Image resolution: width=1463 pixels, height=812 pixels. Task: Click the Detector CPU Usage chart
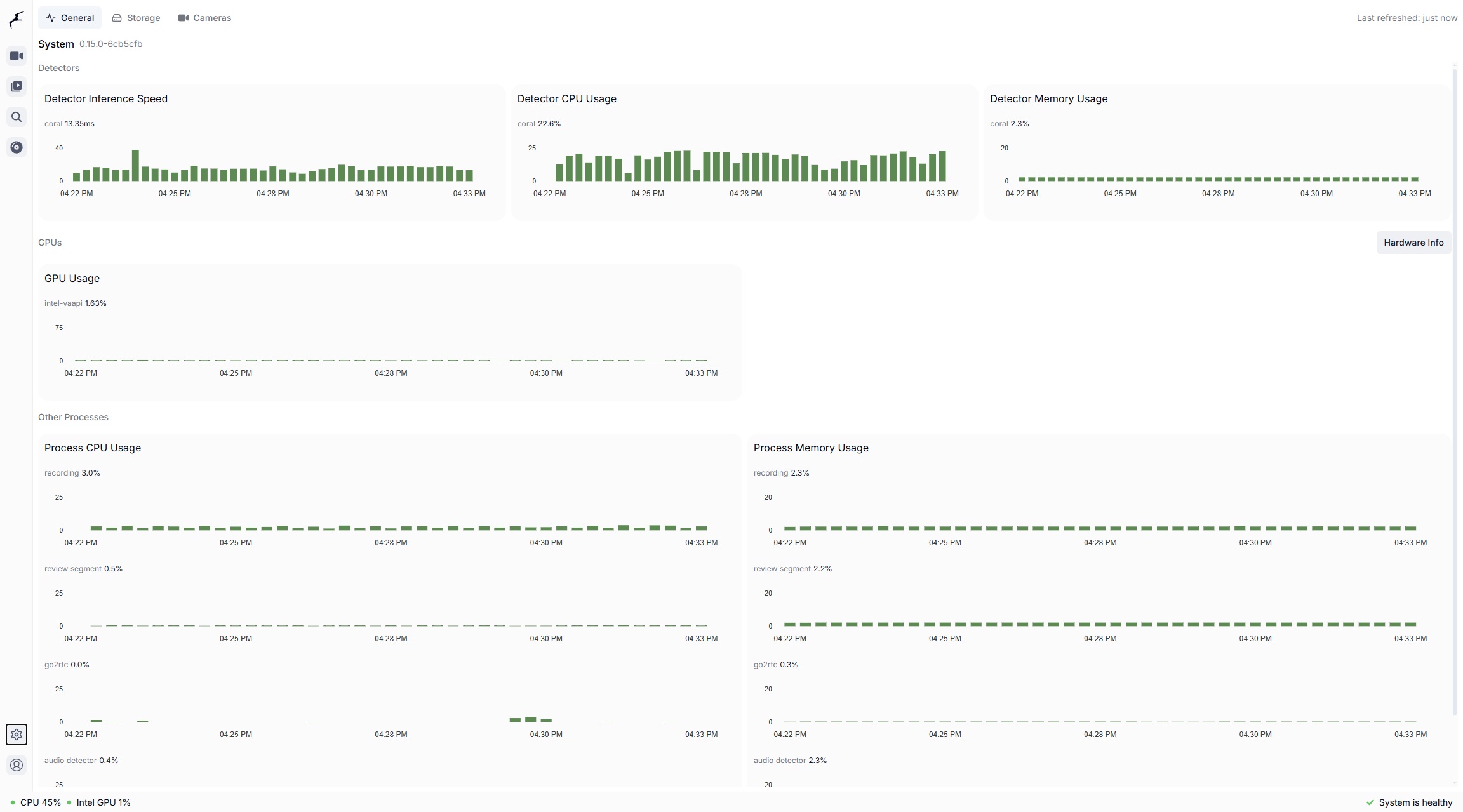coord(749,165)
